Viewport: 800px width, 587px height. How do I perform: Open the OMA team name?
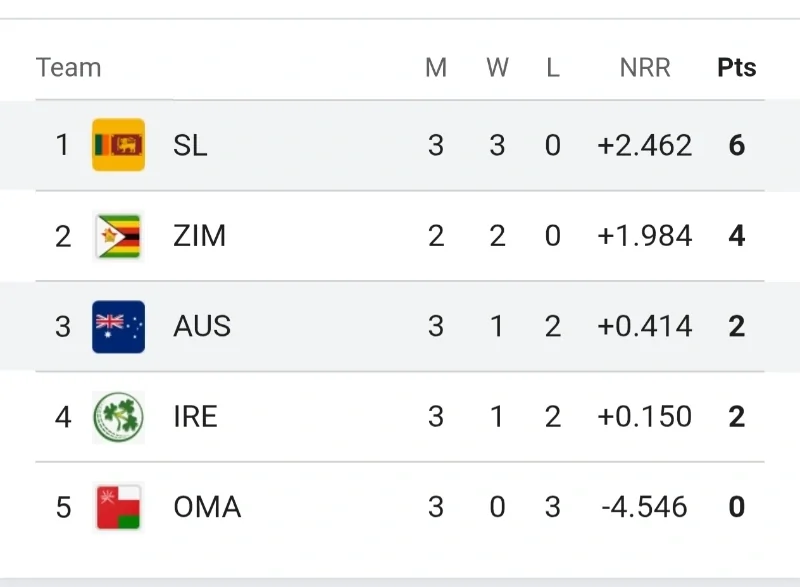click(207, 507)
